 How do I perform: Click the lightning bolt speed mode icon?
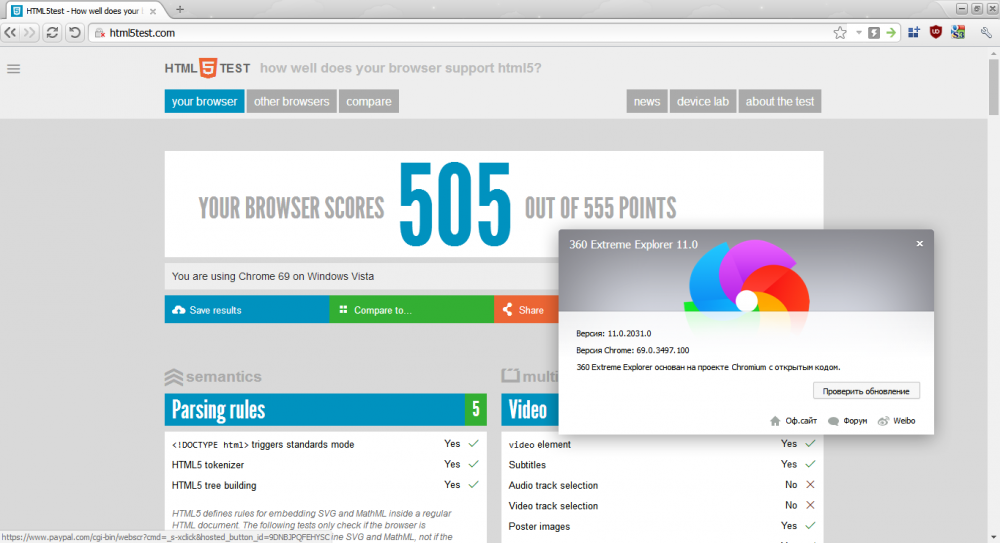click(x=874, y=33)
